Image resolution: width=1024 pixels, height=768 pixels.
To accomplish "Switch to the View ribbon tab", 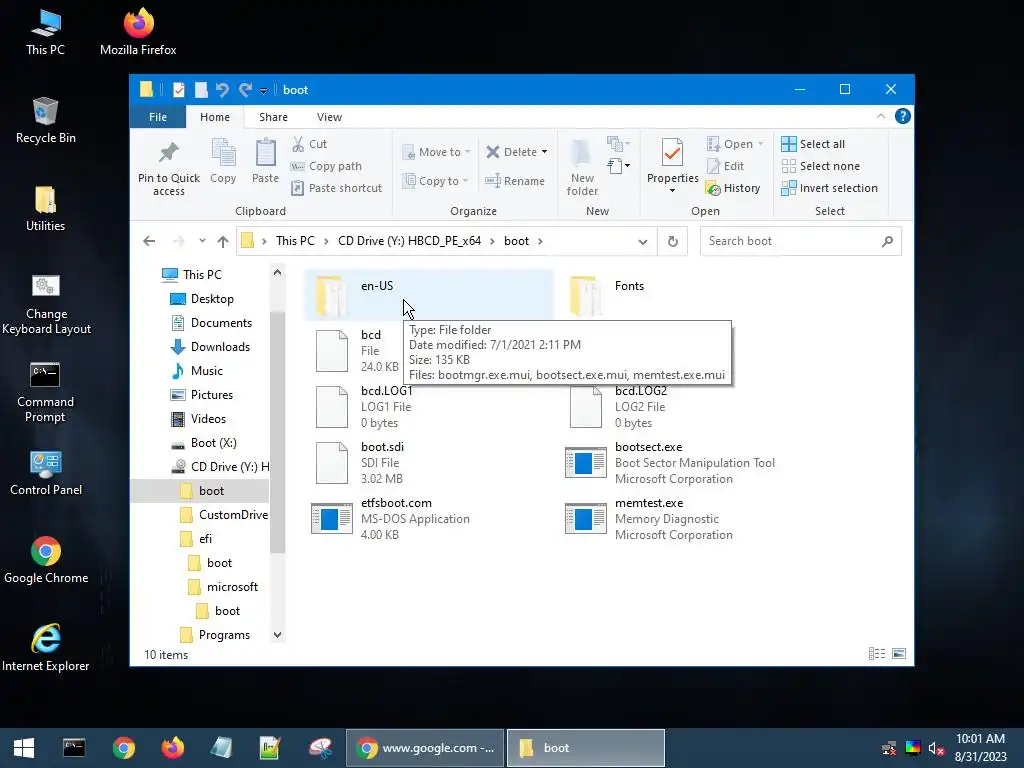I will pyautogui.click(x=329, y=117).
